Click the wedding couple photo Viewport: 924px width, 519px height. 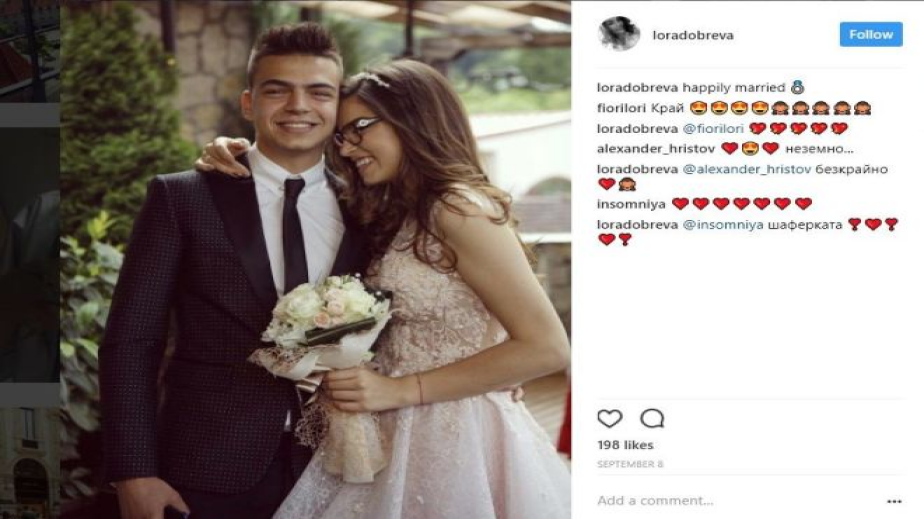tap(315, 259)
